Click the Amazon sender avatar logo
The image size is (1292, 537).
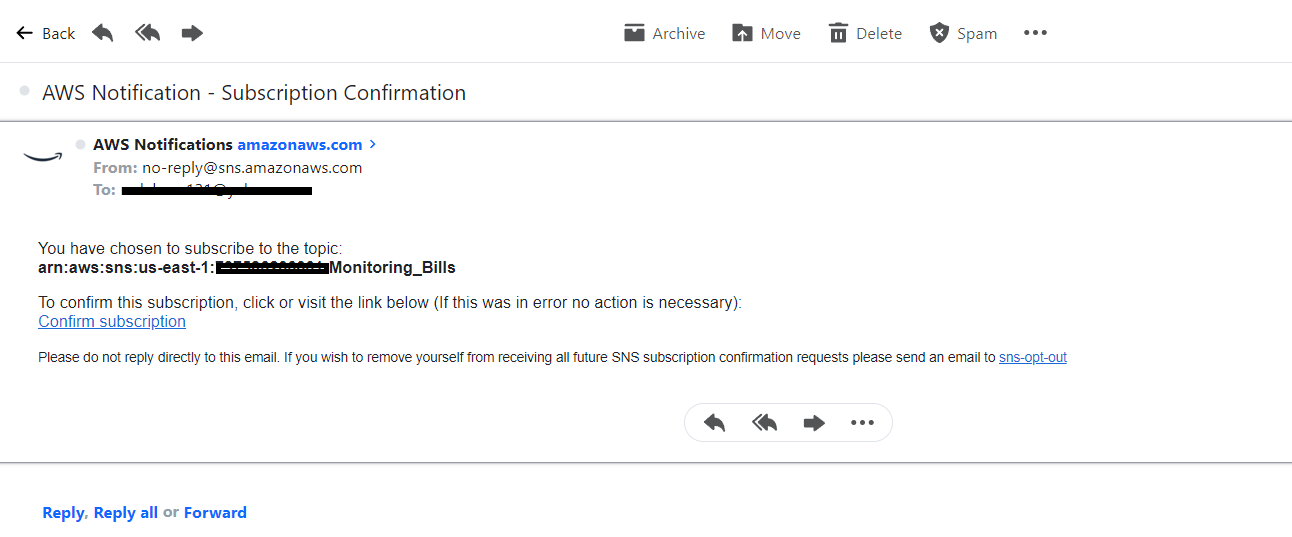click(x=43, y=155)
